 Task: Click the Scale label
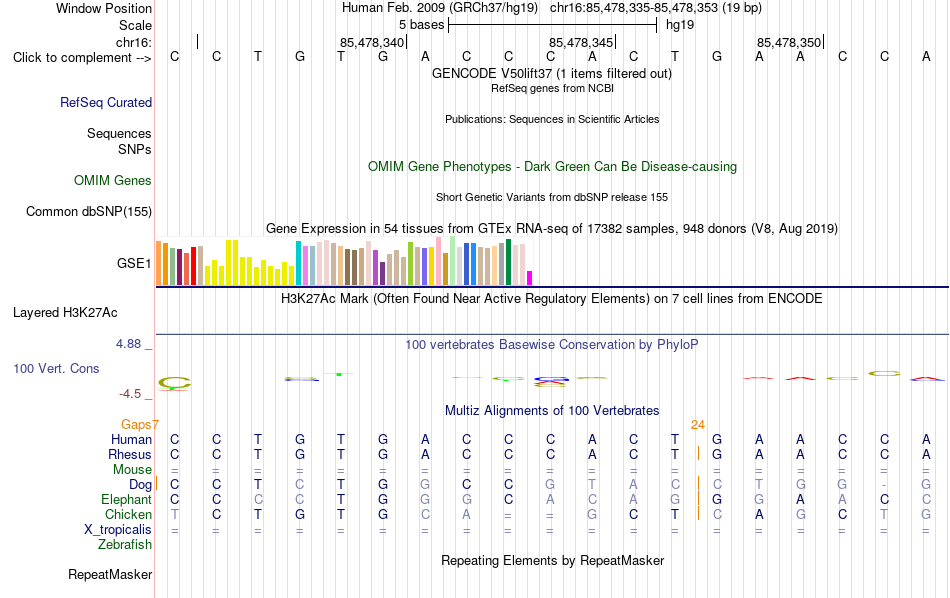click(135, 25)
